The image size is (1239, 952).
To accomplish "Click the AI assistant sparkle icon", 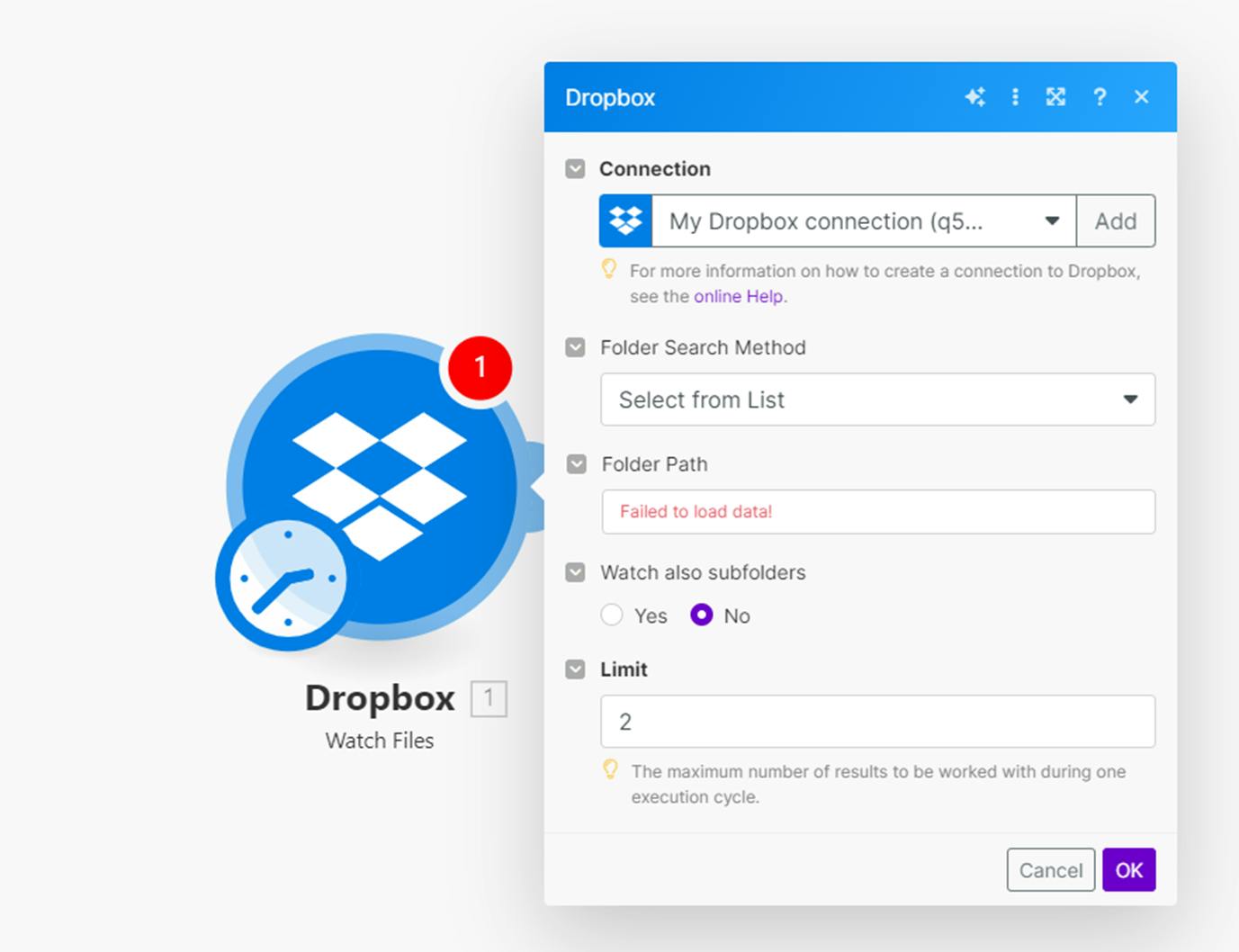I will (974, 97).
